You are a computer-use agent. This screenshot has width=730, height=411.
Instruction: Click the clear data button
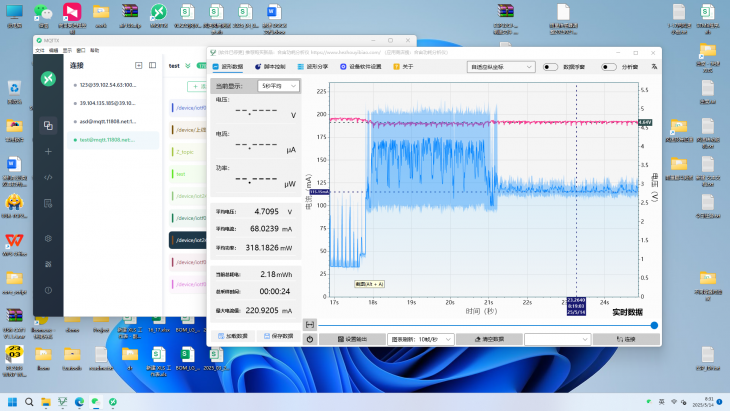489,339
